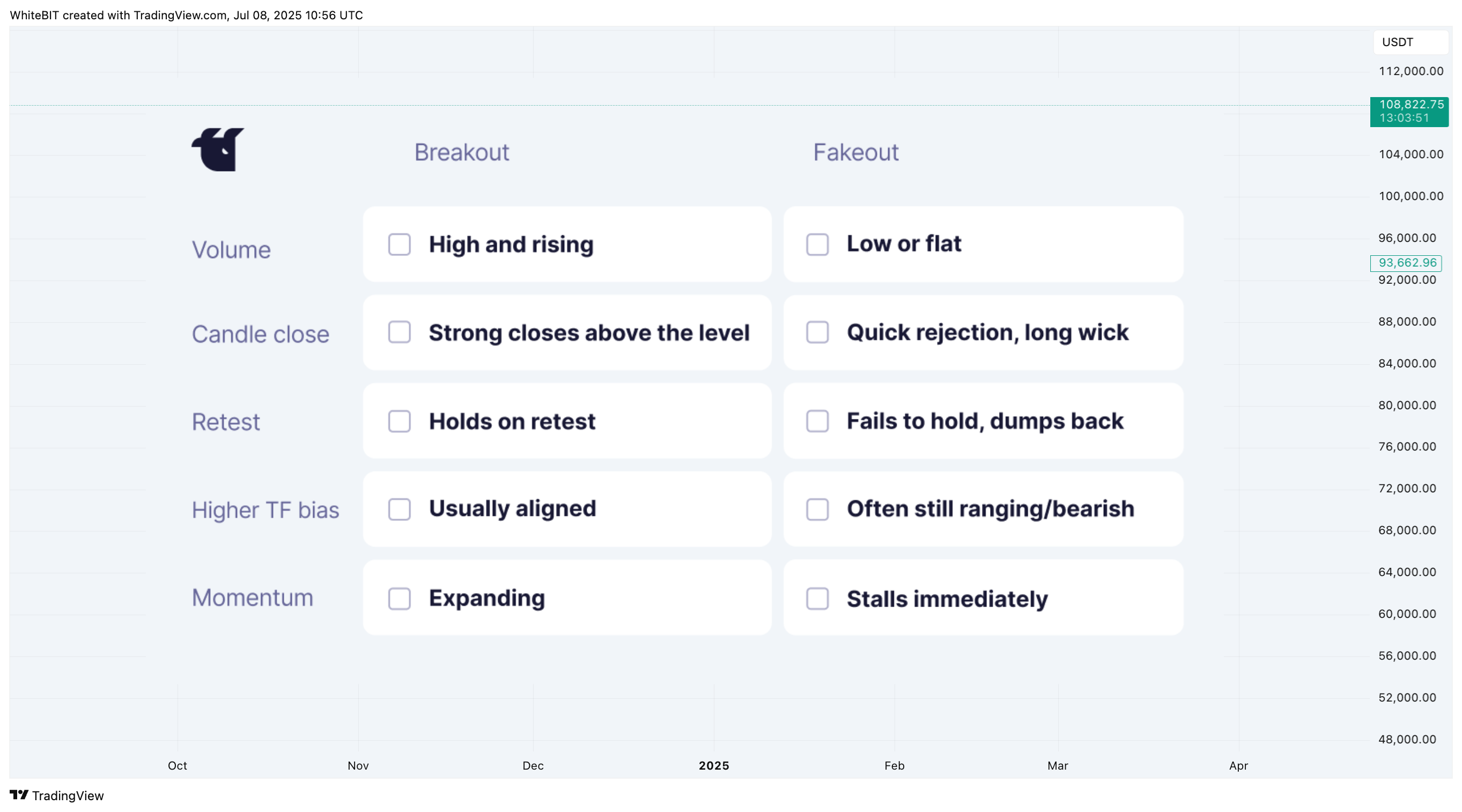Image resolution: width=1462 pixels, height=812 pixels.
Task: Check the "Fails to hold, dumps back" box
Action: tap(818, 422)
